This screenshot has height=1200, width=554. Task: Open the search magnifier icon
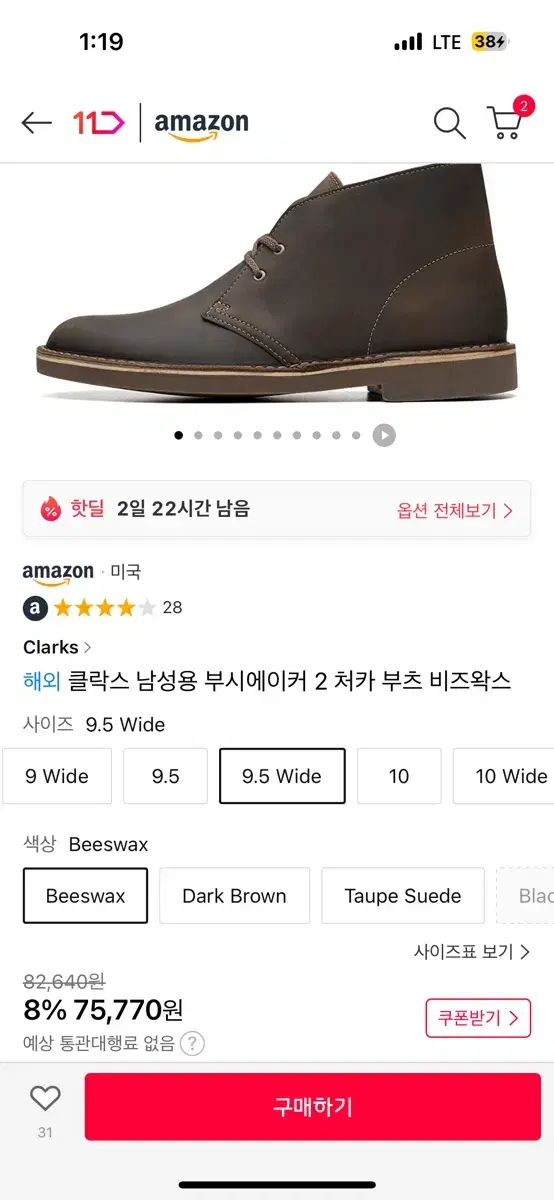click(449, 123)
